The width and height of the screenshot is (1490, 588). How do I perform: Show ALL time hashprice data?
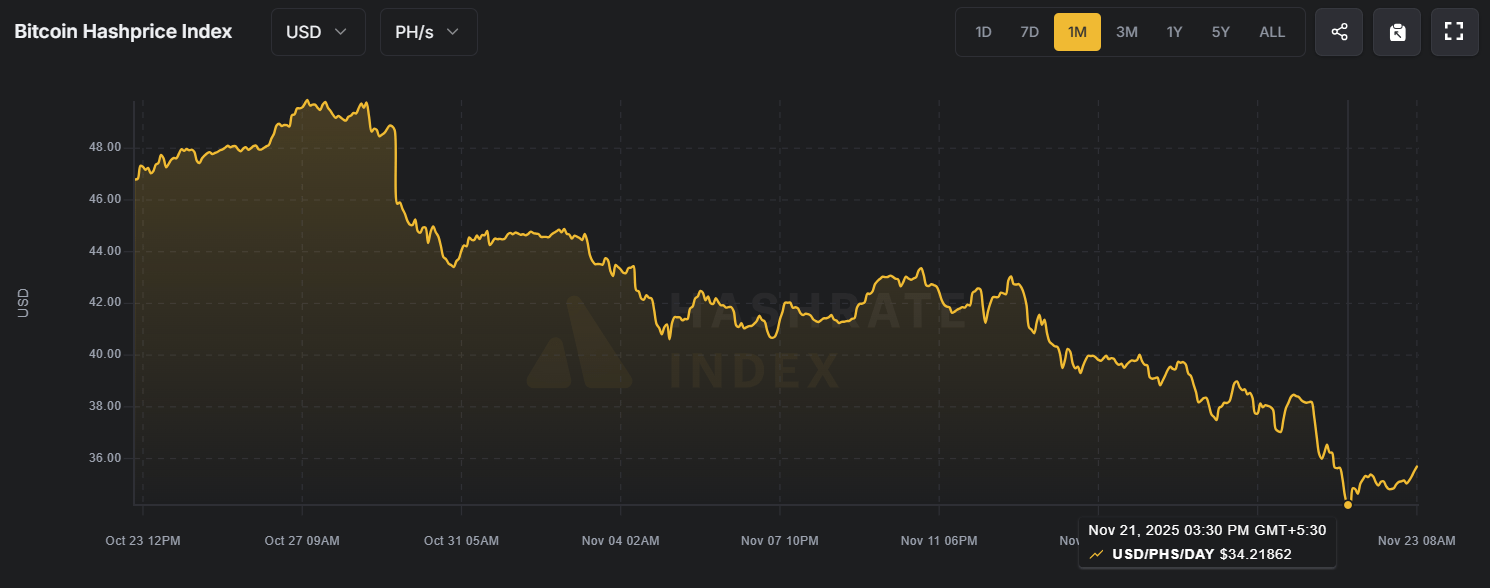(x=1272, y=32)
